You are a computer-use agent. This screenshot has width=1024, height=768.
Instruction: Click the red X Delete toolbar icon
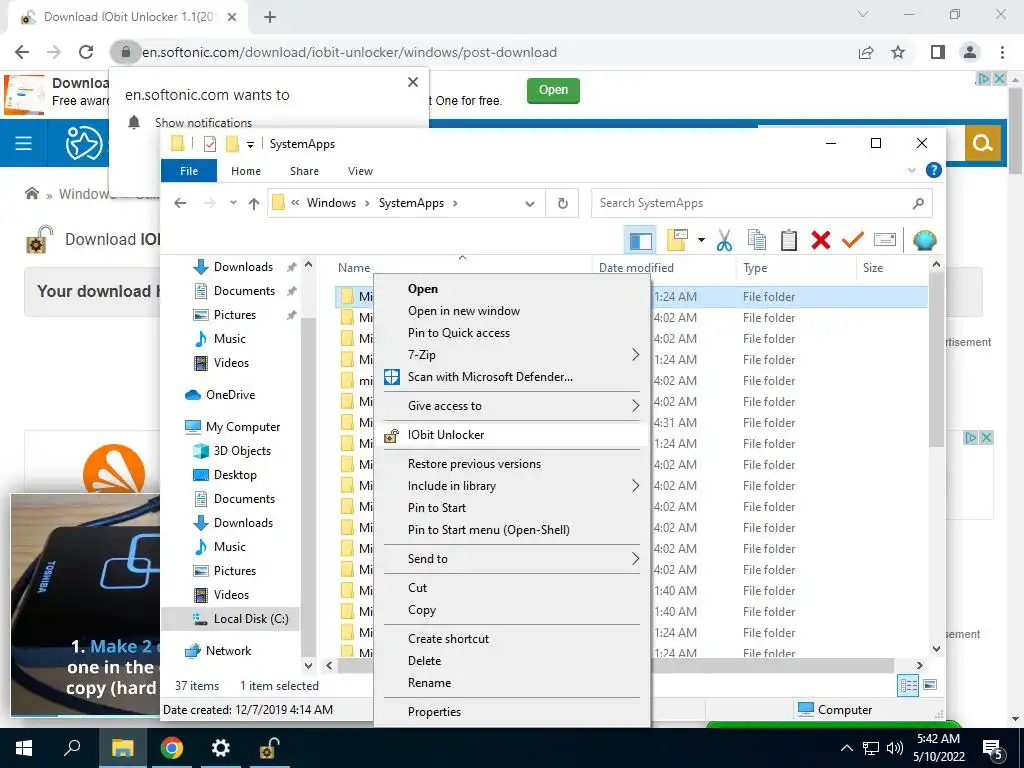click(821, 240)
